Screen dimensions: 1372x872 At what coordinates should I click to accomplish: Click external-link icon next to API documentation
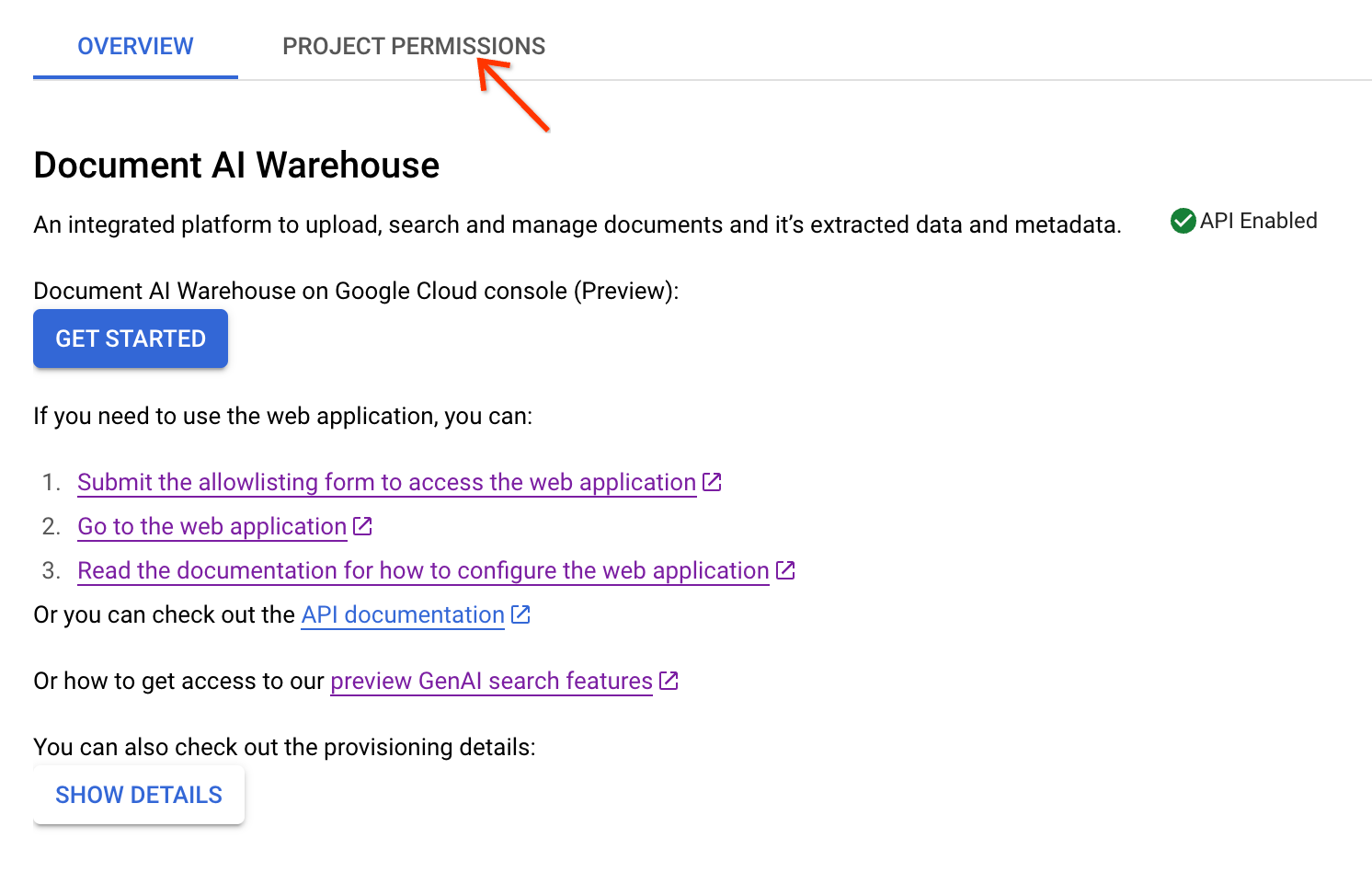(521, 614)
